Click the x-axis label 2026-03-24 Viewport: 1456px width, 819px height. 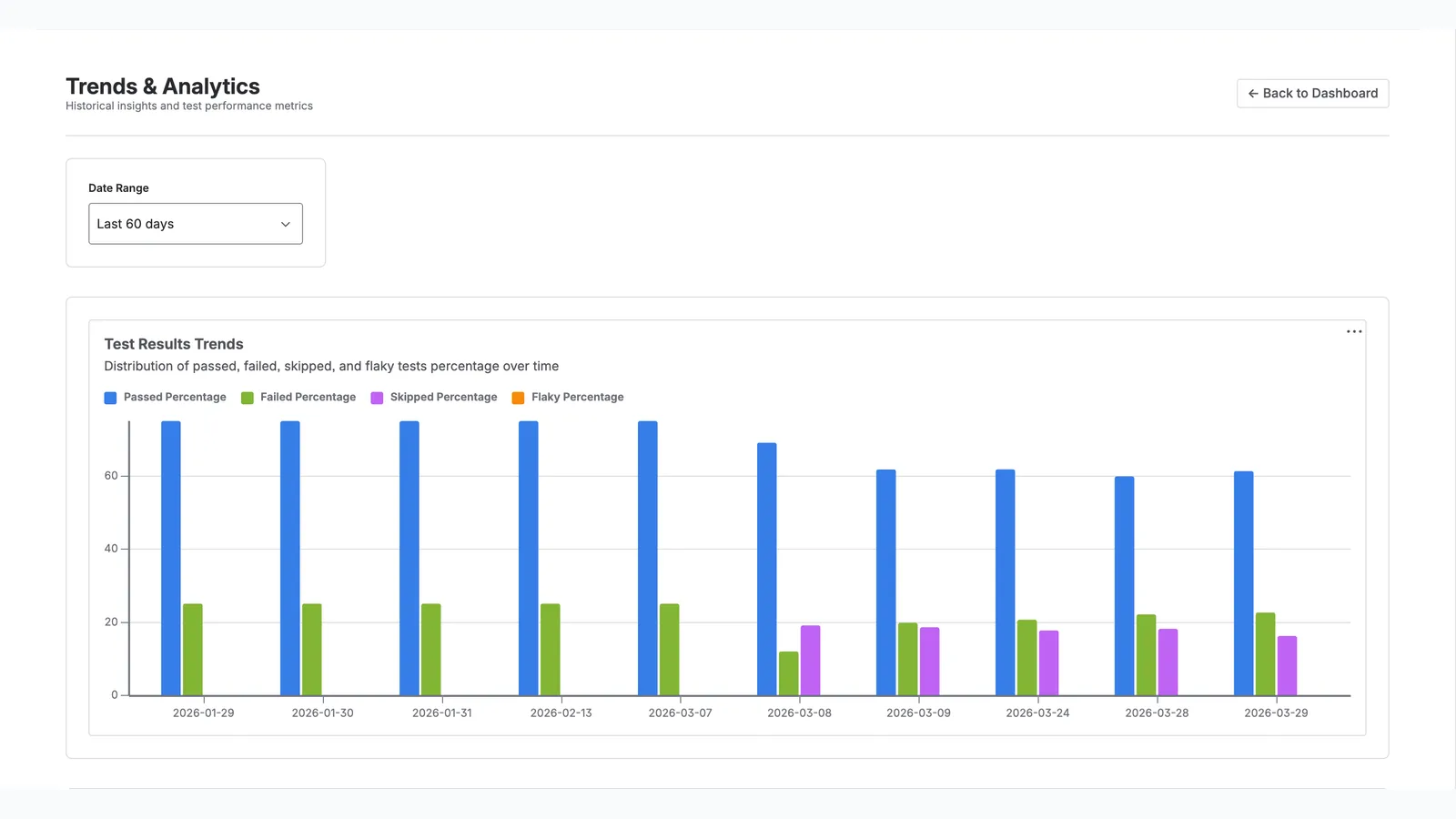tap(1038, 713)
